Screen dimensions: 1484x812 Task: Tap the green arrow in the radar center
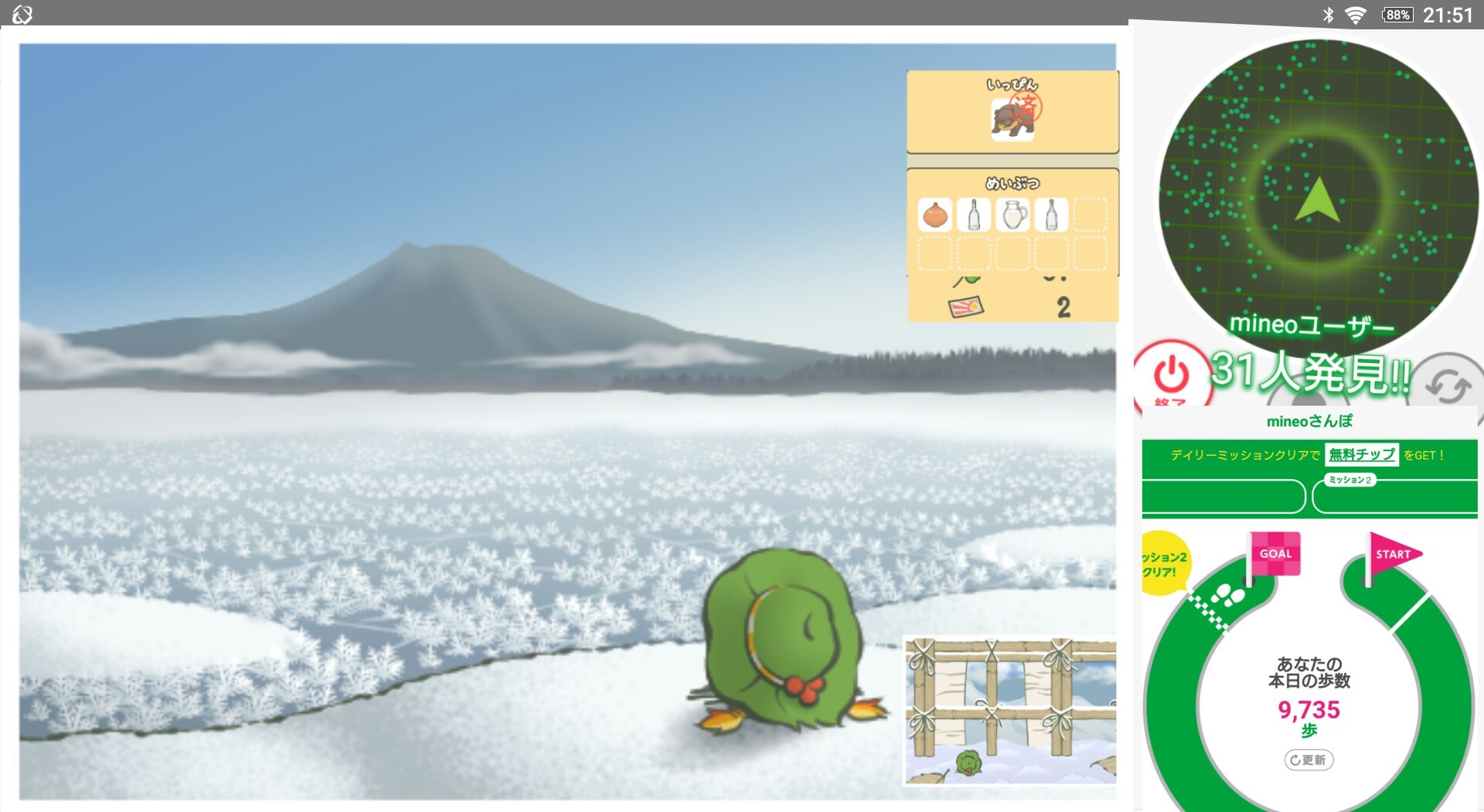[1316, 199]
